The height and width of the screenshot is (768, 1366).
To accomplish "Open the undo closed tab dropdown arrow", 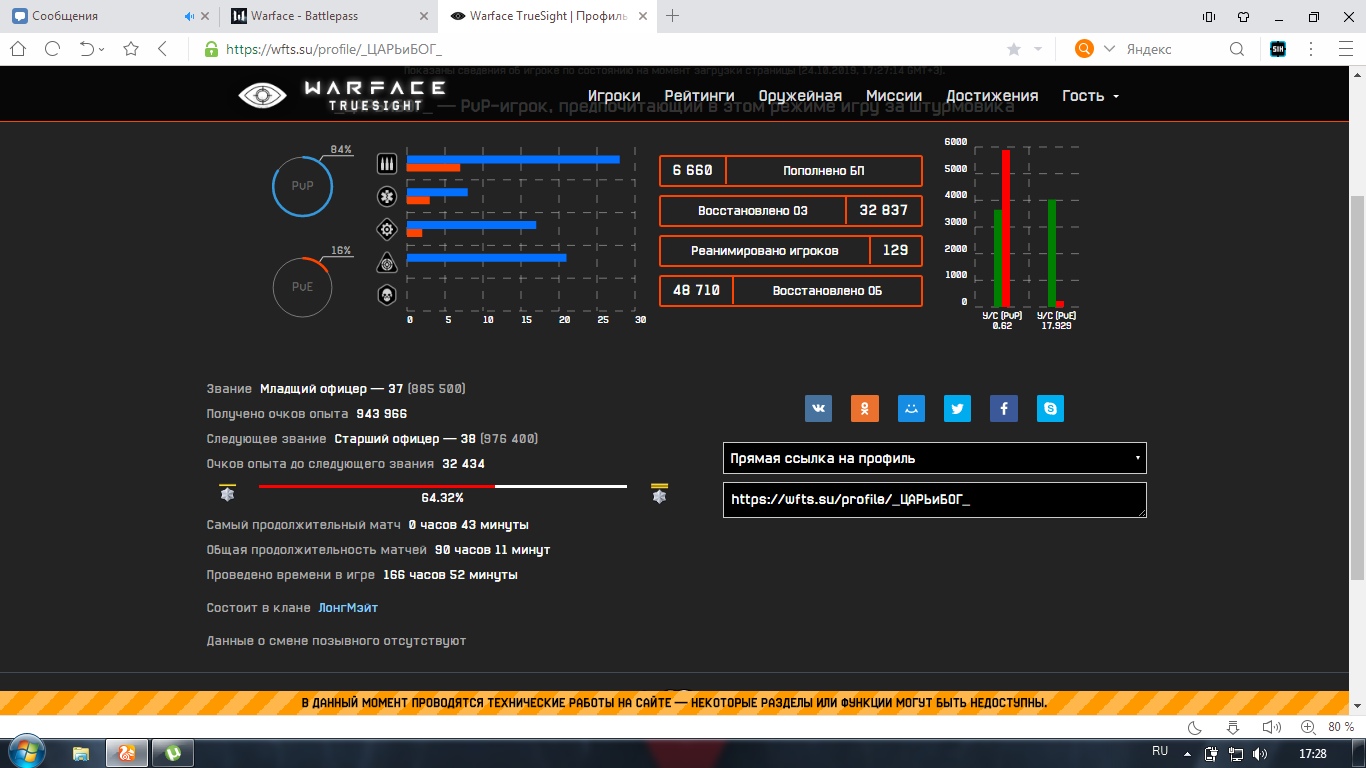I will pyautogui.click(x=102, y=49).
